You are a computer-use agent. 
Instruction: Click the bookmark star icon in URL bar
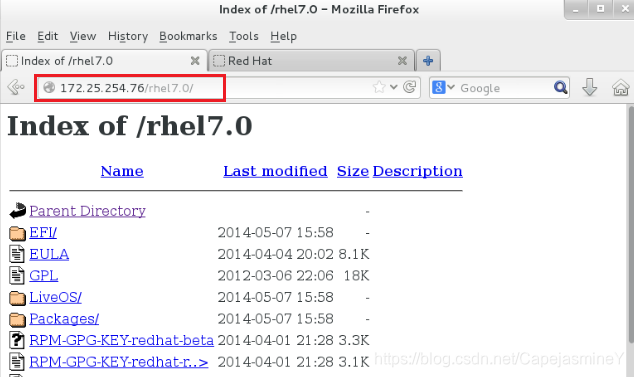(x=379, y=87)
